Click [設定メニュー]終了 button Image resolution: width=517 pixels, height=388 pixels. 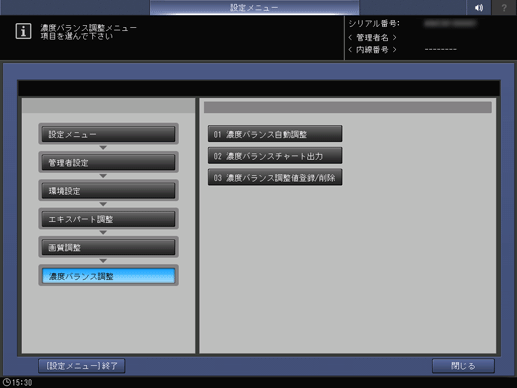coord(82,366)
